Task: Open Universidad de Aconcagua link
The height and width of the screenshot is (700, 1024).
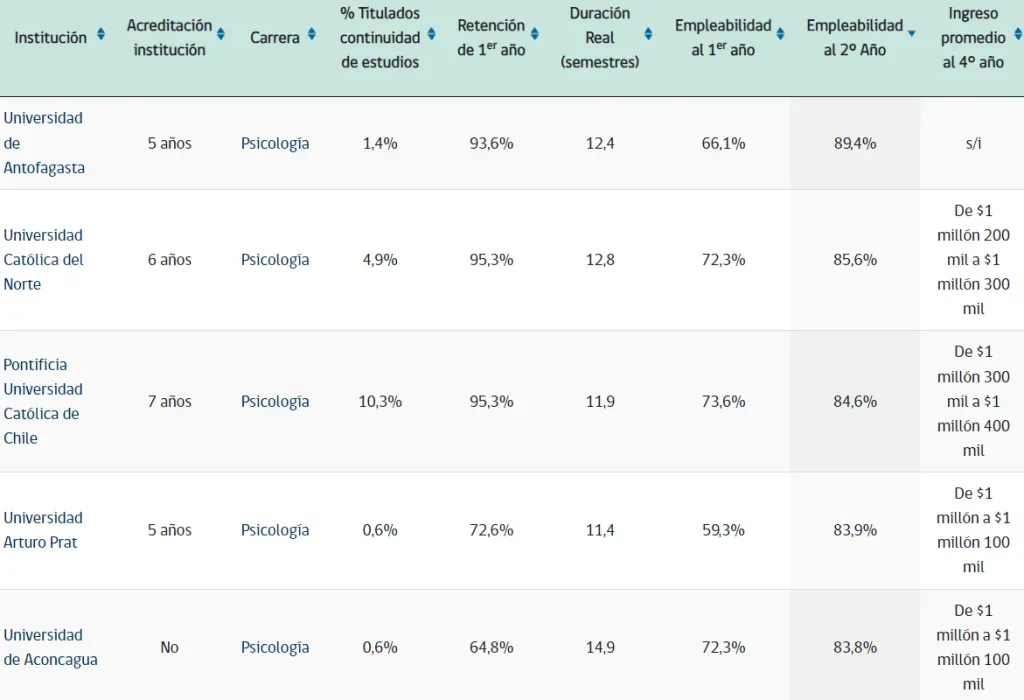Action: point(50,647)
